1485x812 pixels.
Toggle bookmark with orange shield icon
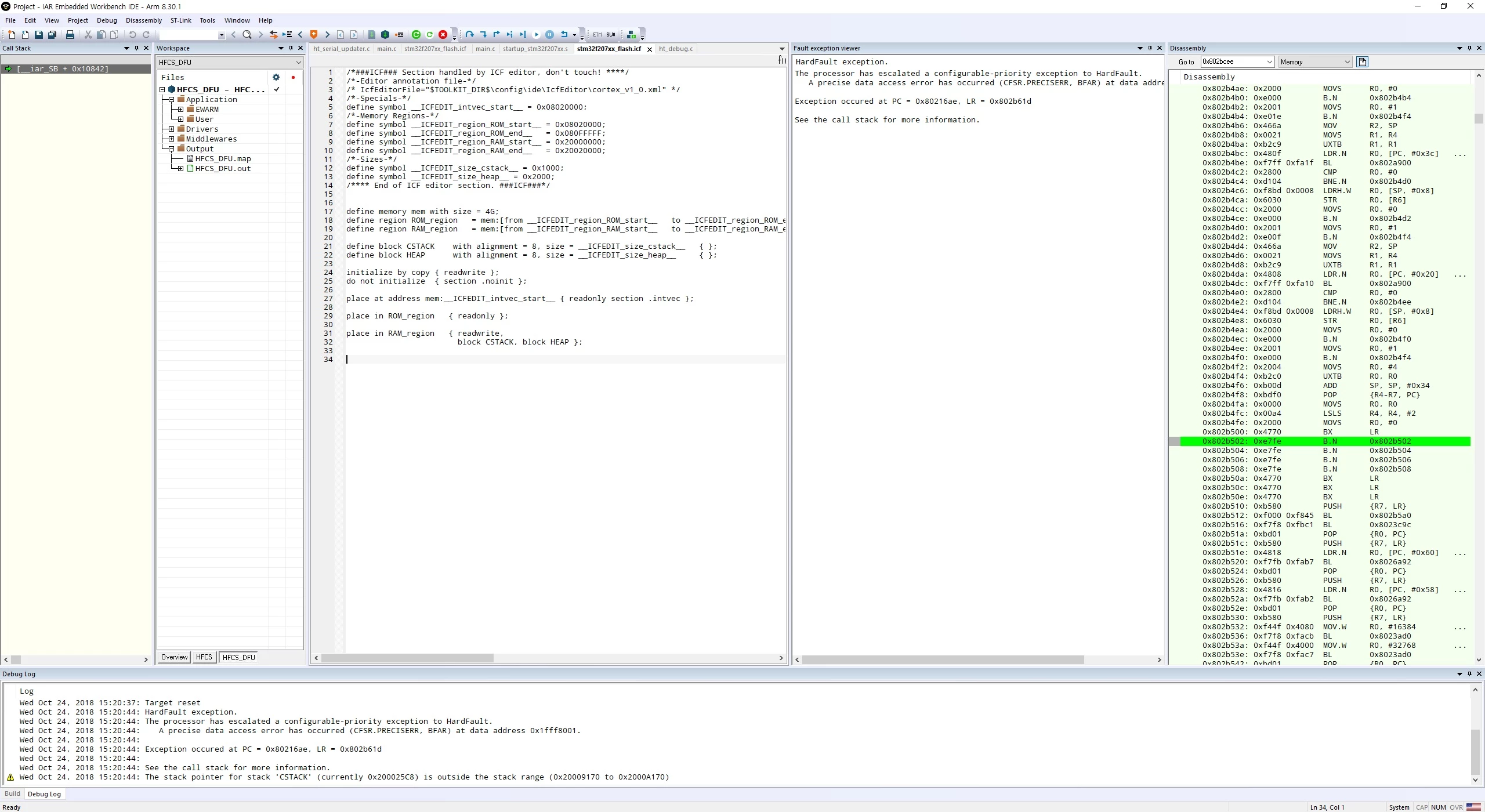pyautogui.click(x=314, y=35)
